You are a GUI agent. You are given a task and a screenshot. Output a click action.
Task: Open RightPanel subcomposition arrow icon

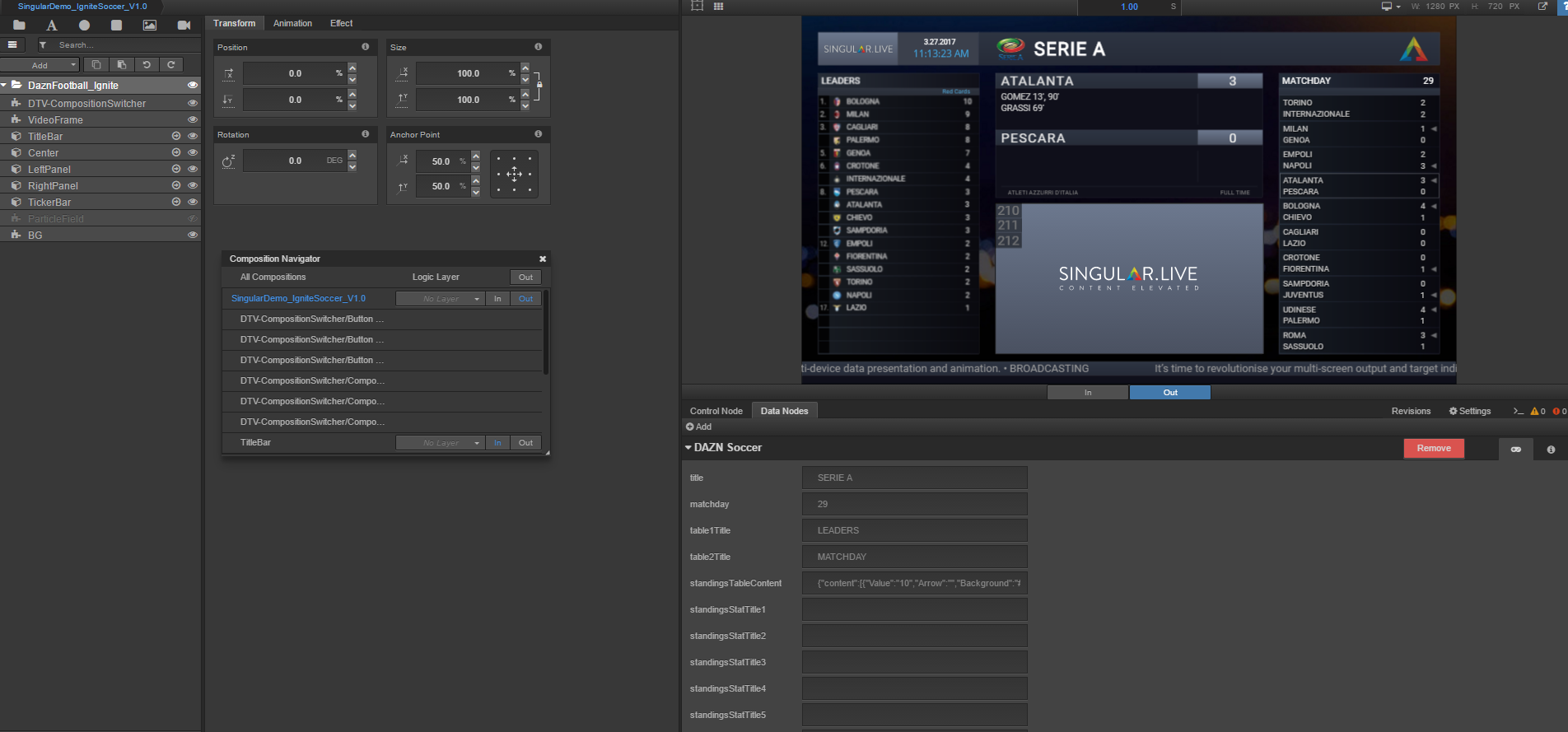[175, 185]
